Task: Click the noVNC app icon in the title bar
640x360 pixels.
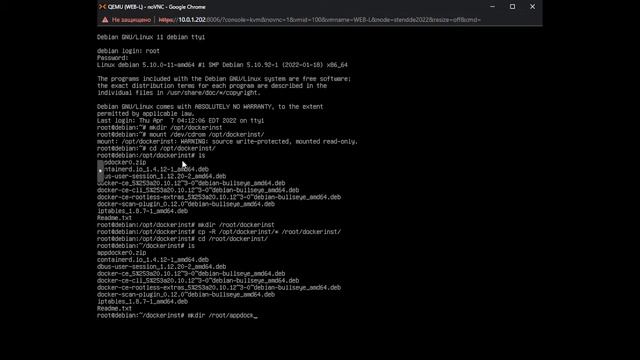Action: pos(102,7)
